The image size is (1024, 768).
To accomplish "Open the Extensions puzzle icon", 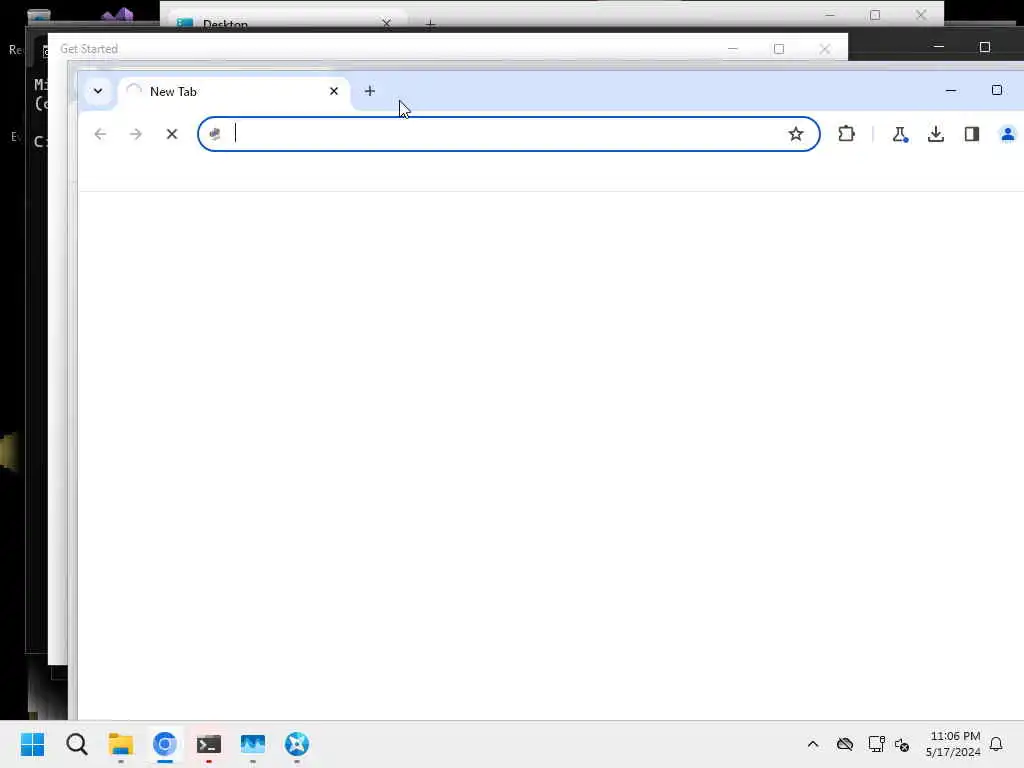I will 846,134.
